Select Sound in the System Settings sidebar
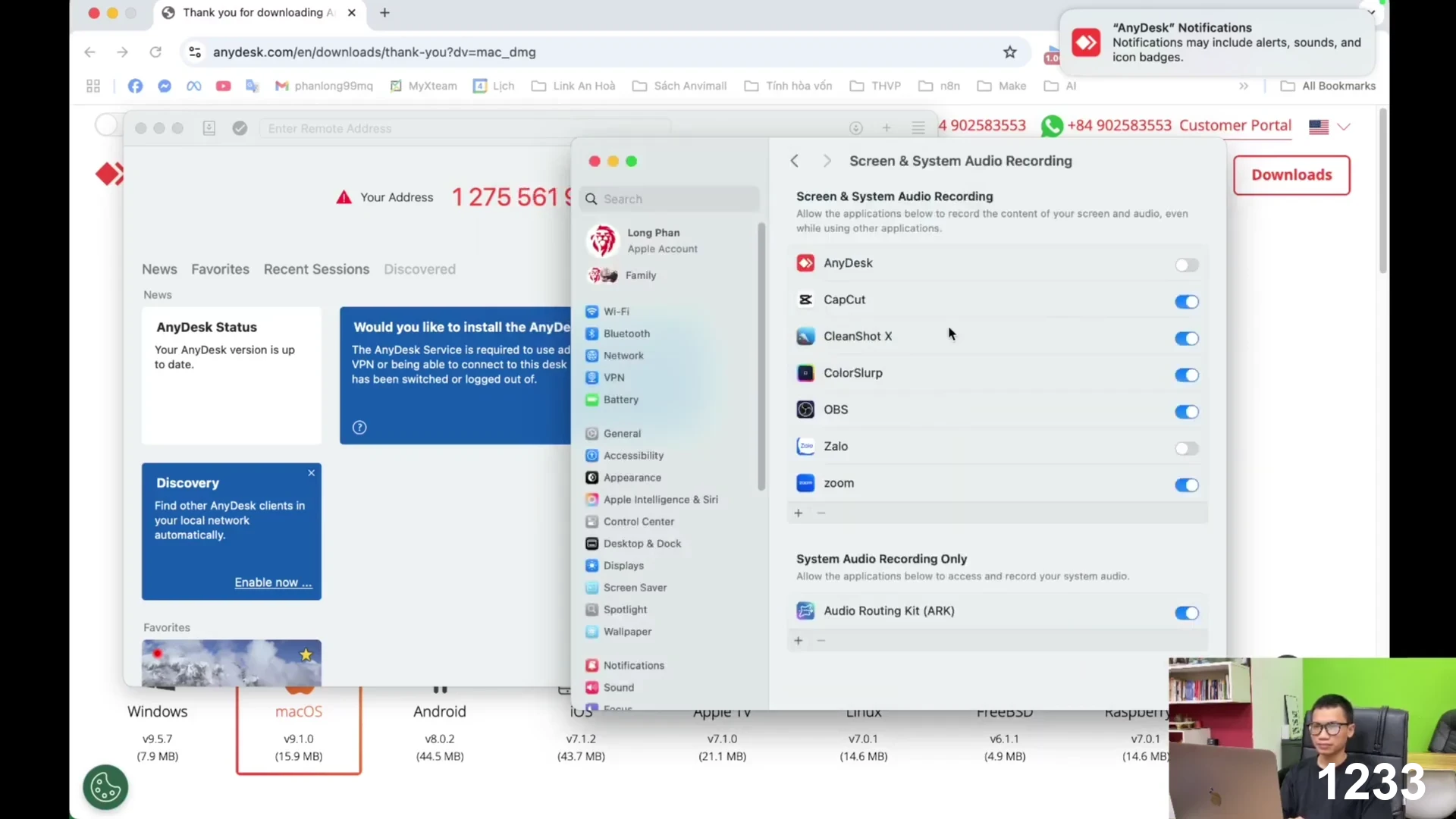 610,688
